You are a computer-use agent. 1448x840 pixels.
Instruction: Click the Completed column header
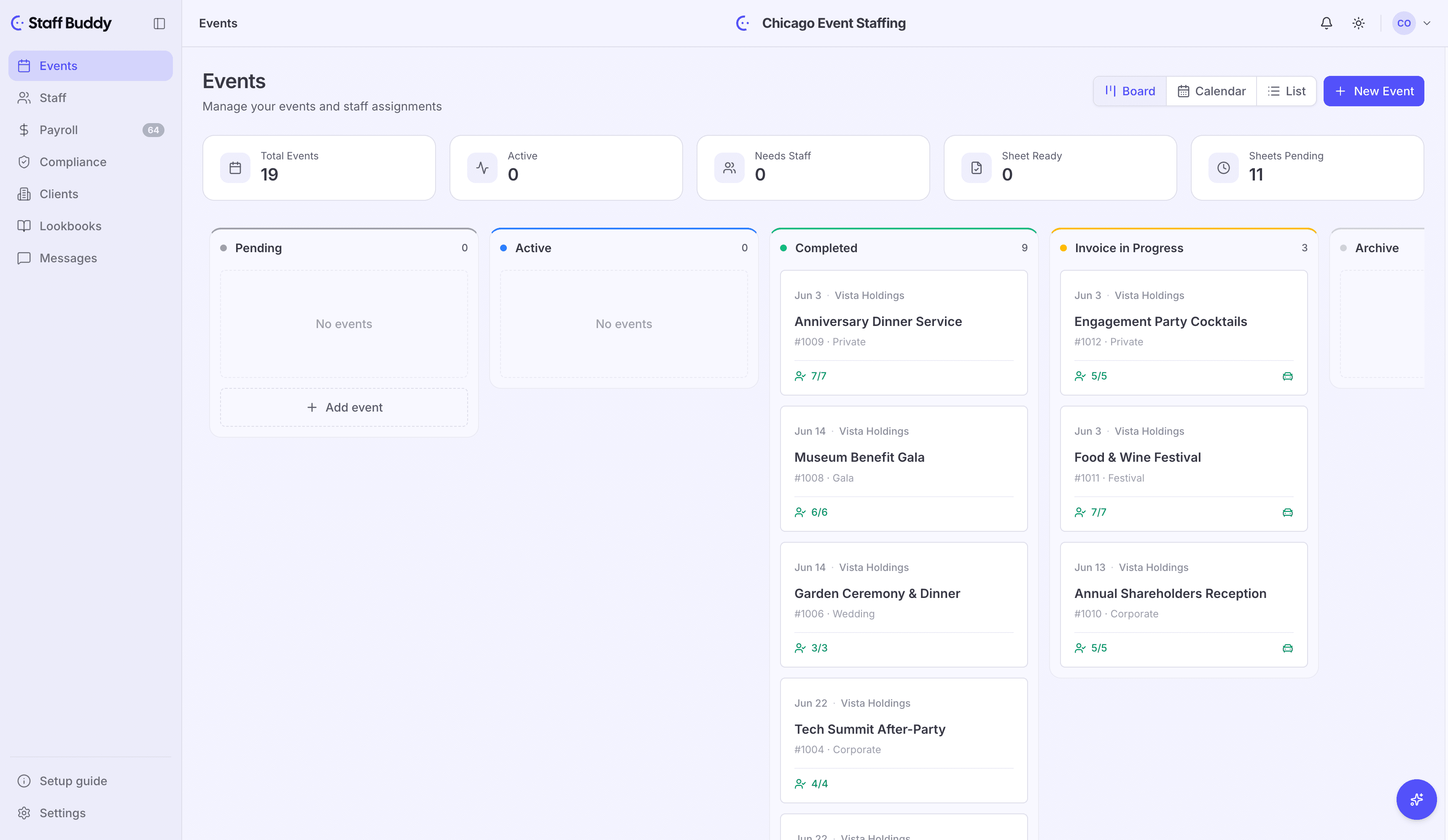click(x=903, y=248)
